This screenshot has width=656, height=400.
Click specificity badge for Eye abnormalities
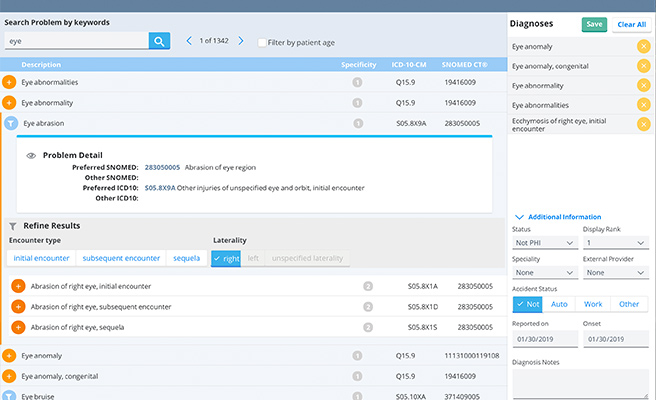coord(357,82)
